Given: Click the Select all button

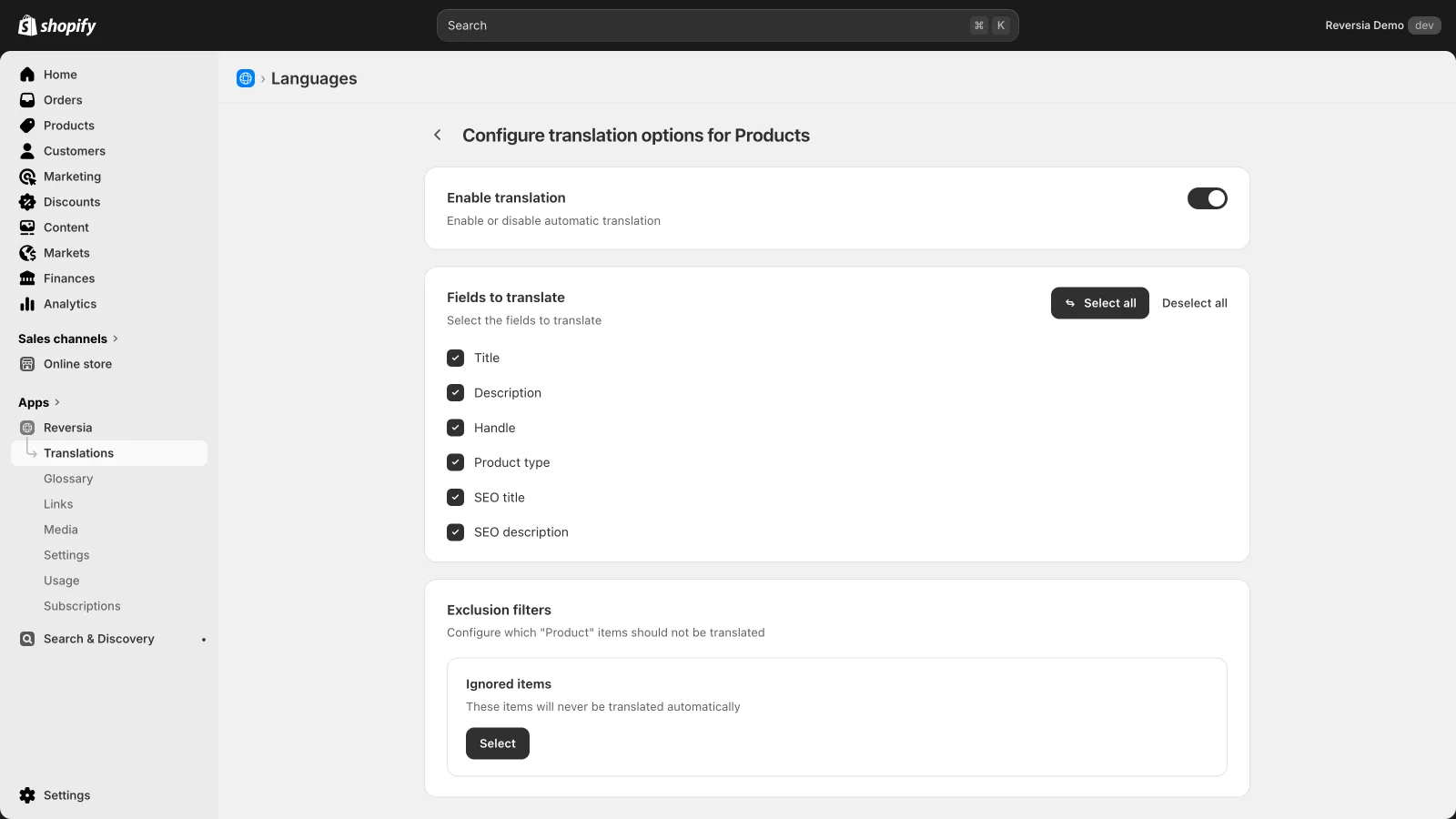Looking at the screenshot, I should (1100, 303).
